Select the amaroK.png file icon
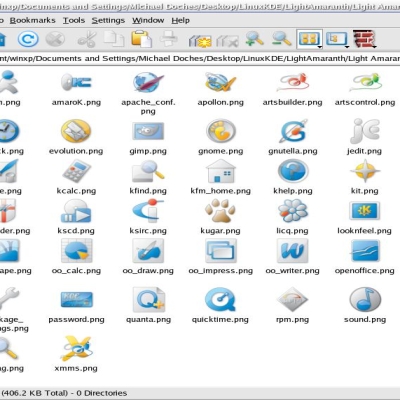This screenshot has width=400, height=400. pyautogui.click(x=76, y=82)
